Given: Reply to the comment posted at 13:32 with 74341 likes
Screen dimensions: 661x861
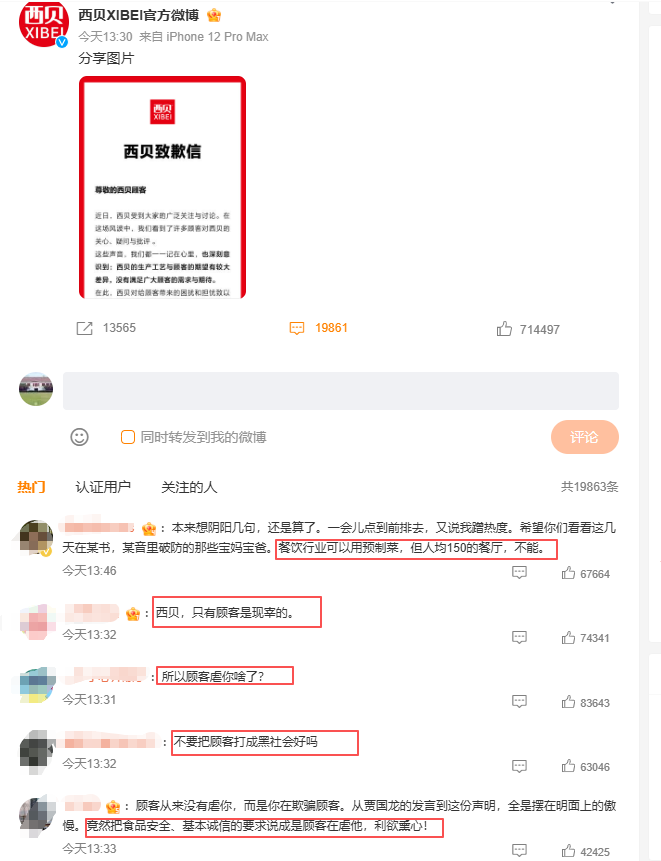Looking at the screenshot, I should pyautogui.click(x=519, y=638).
